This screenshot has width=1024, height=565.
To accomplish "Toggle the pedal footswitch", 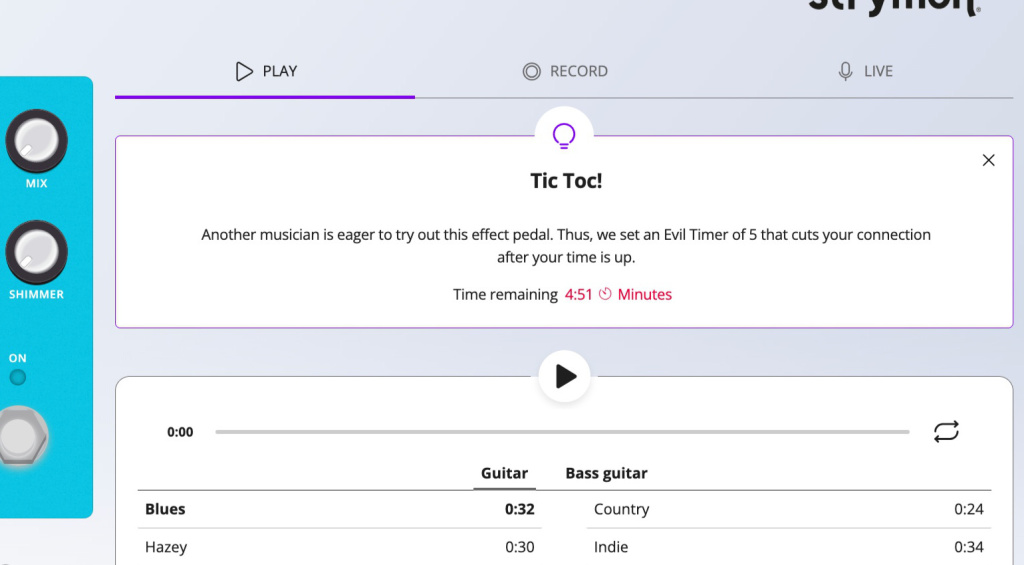I will (x=21, y=435).
